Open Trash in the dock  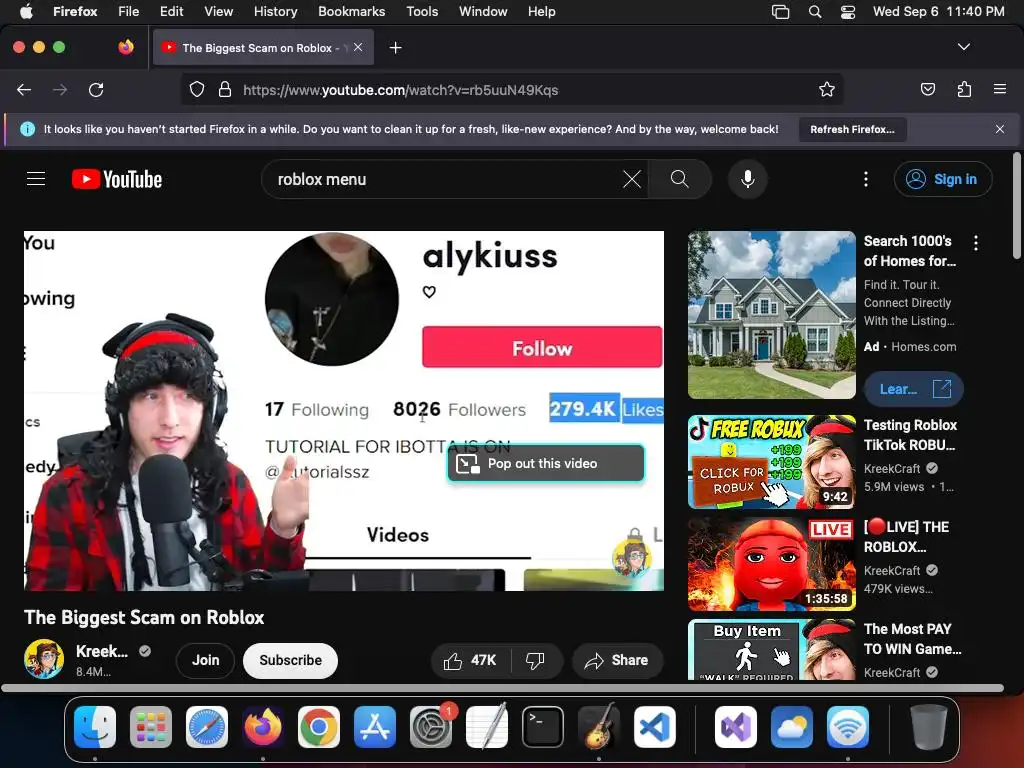[928, 727]
